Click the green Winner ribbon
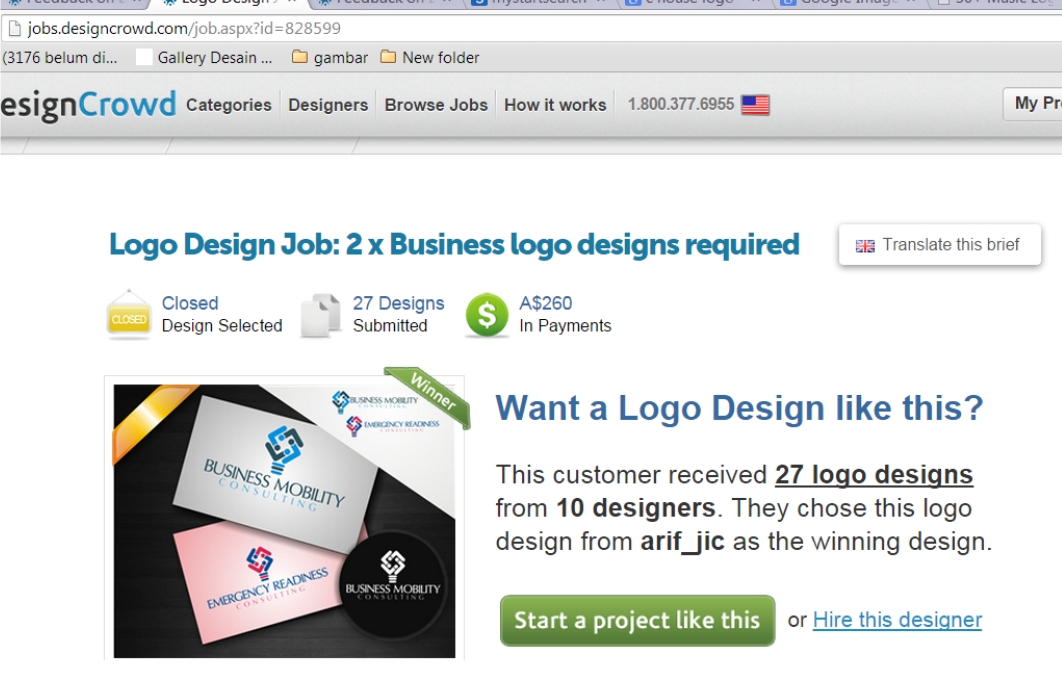The width and height of the screenshot is (1062, 681). (428, 396)
